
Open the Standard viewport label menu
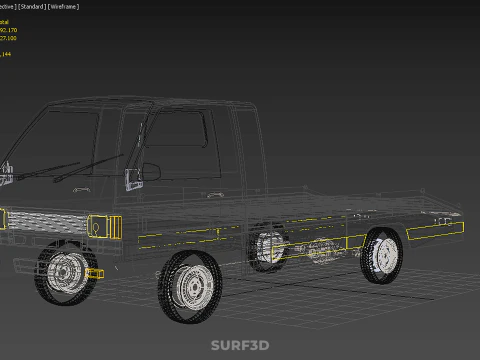32,7
